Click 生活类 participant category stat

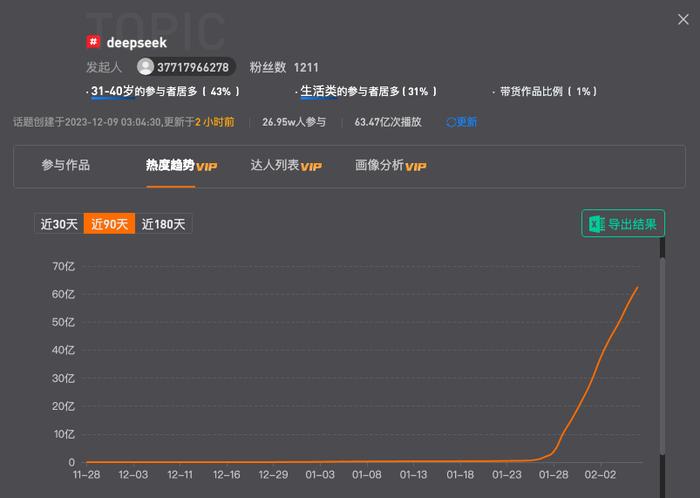368,91
